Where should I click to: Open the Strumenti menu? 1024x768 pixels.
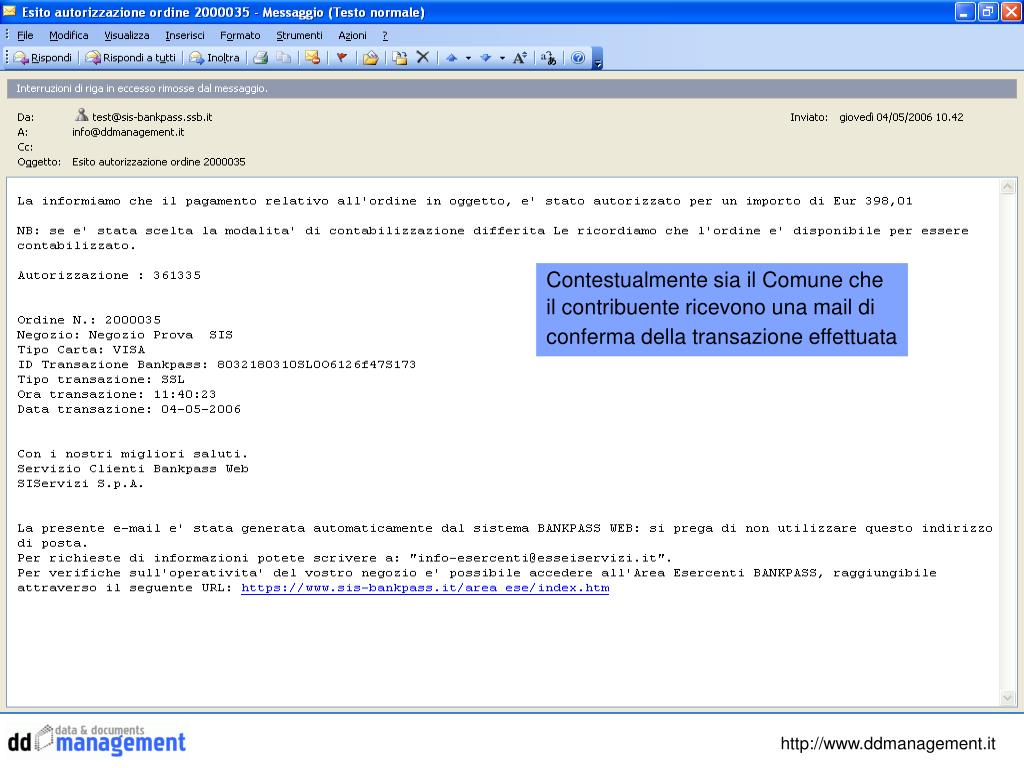(299, 35)
